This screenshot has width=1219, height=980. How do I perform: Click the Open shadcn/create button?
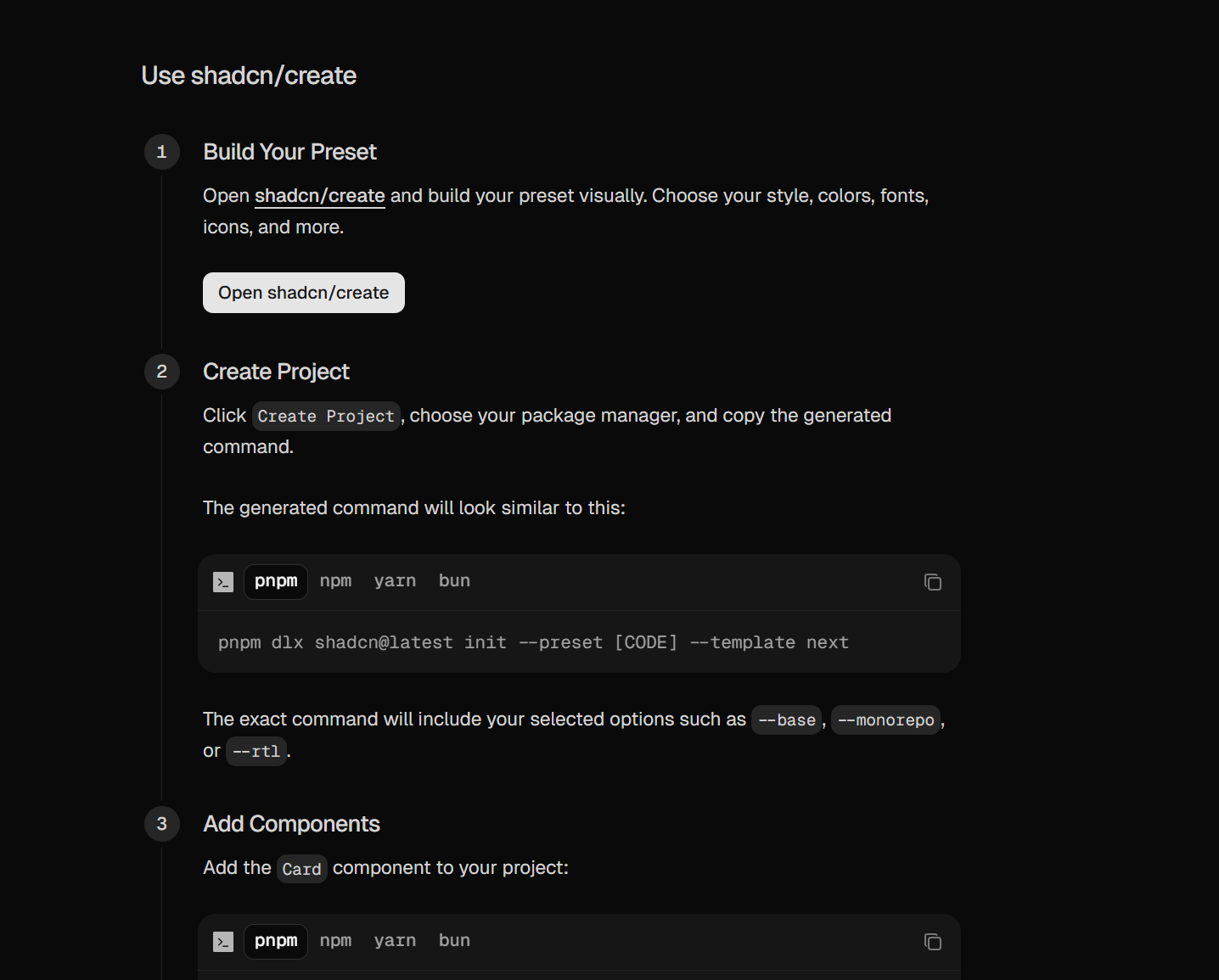[303, 292]
